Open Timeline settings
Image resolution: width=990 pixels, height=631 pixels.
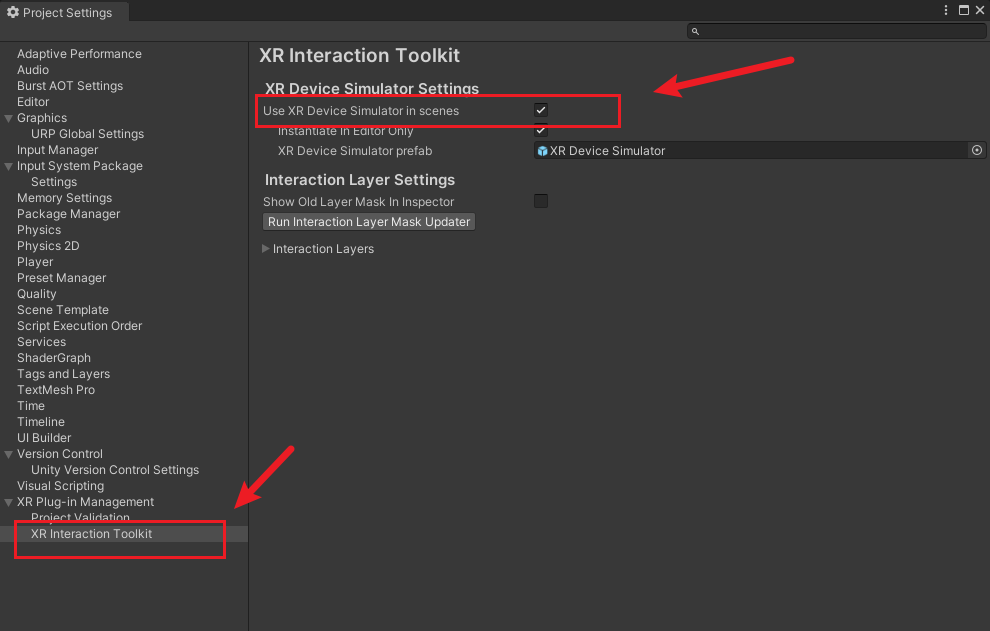[41, 422]
